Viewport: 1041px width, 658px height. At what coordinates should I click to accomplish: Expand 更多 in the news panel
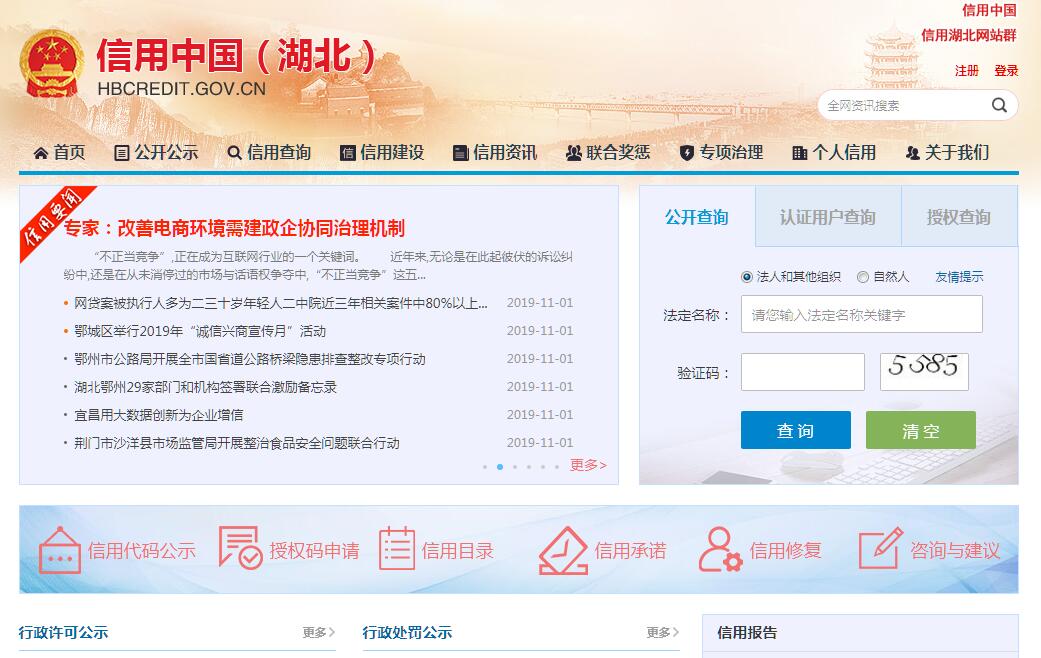588,465
